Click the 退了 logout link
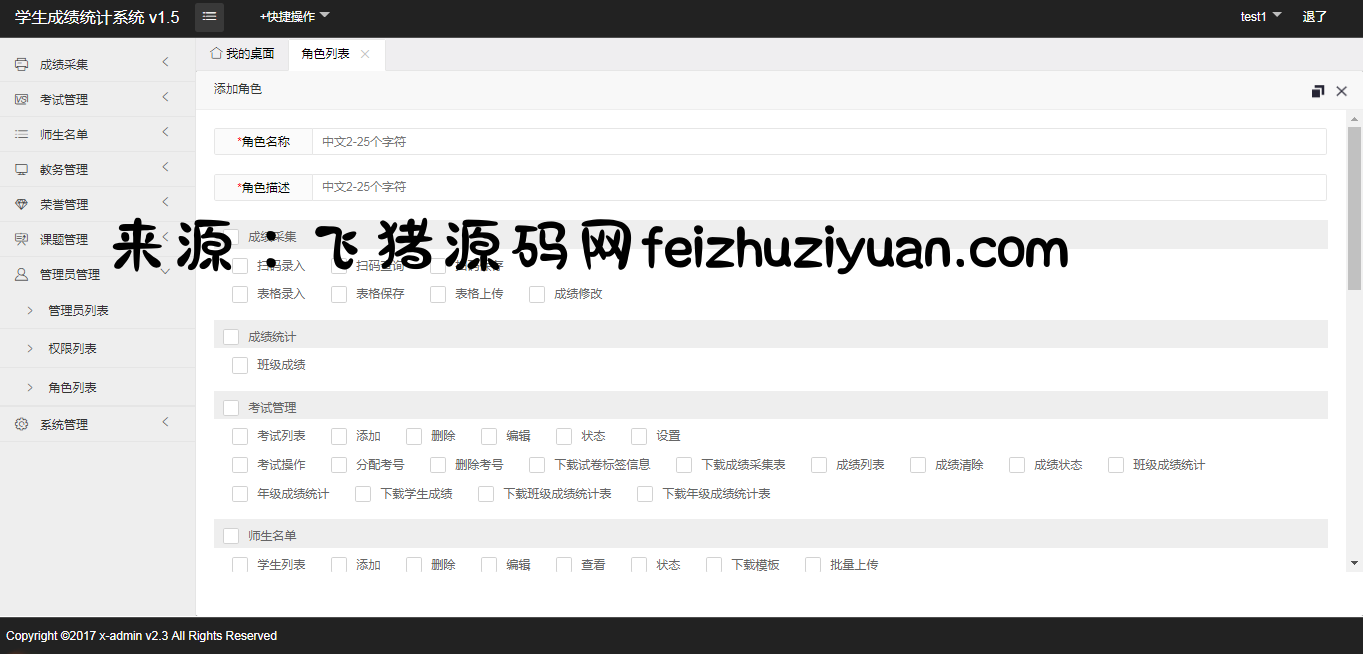The width and height of the screenshot is (1363, 654). click(x=1314, y=16)
